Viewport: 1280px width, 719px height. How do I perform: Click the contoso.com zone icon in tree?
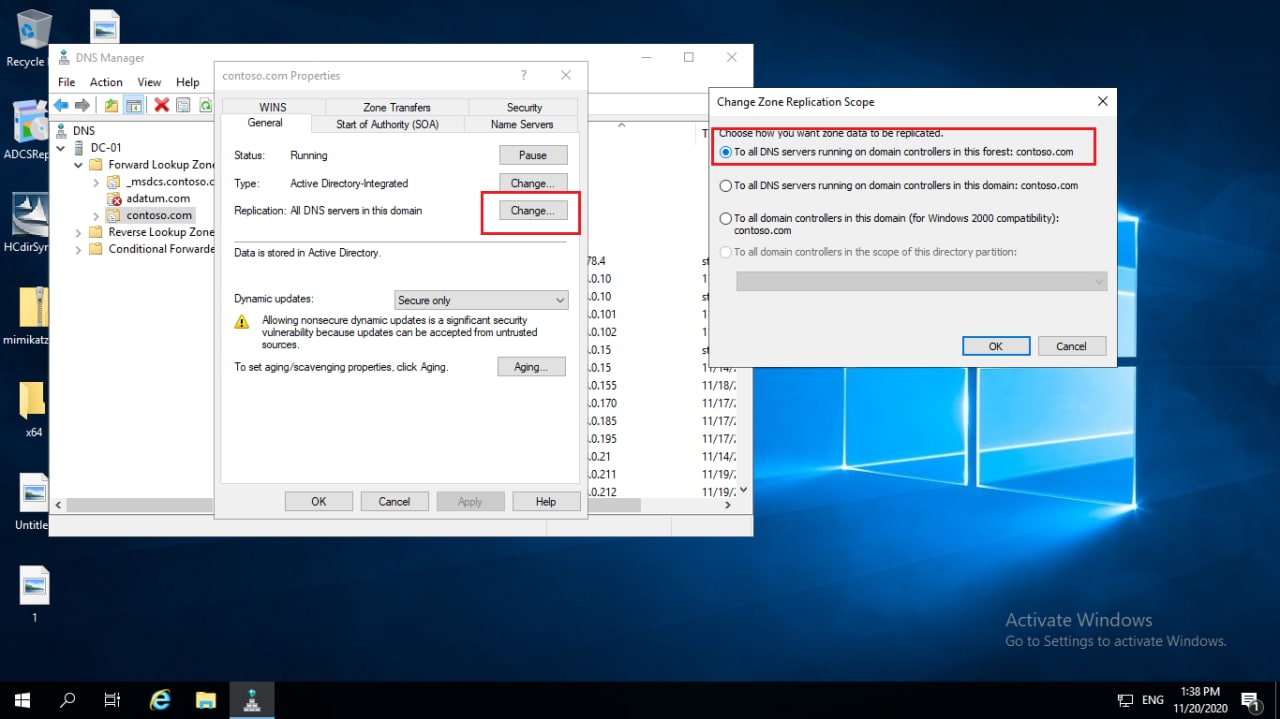tap(114, 215)
